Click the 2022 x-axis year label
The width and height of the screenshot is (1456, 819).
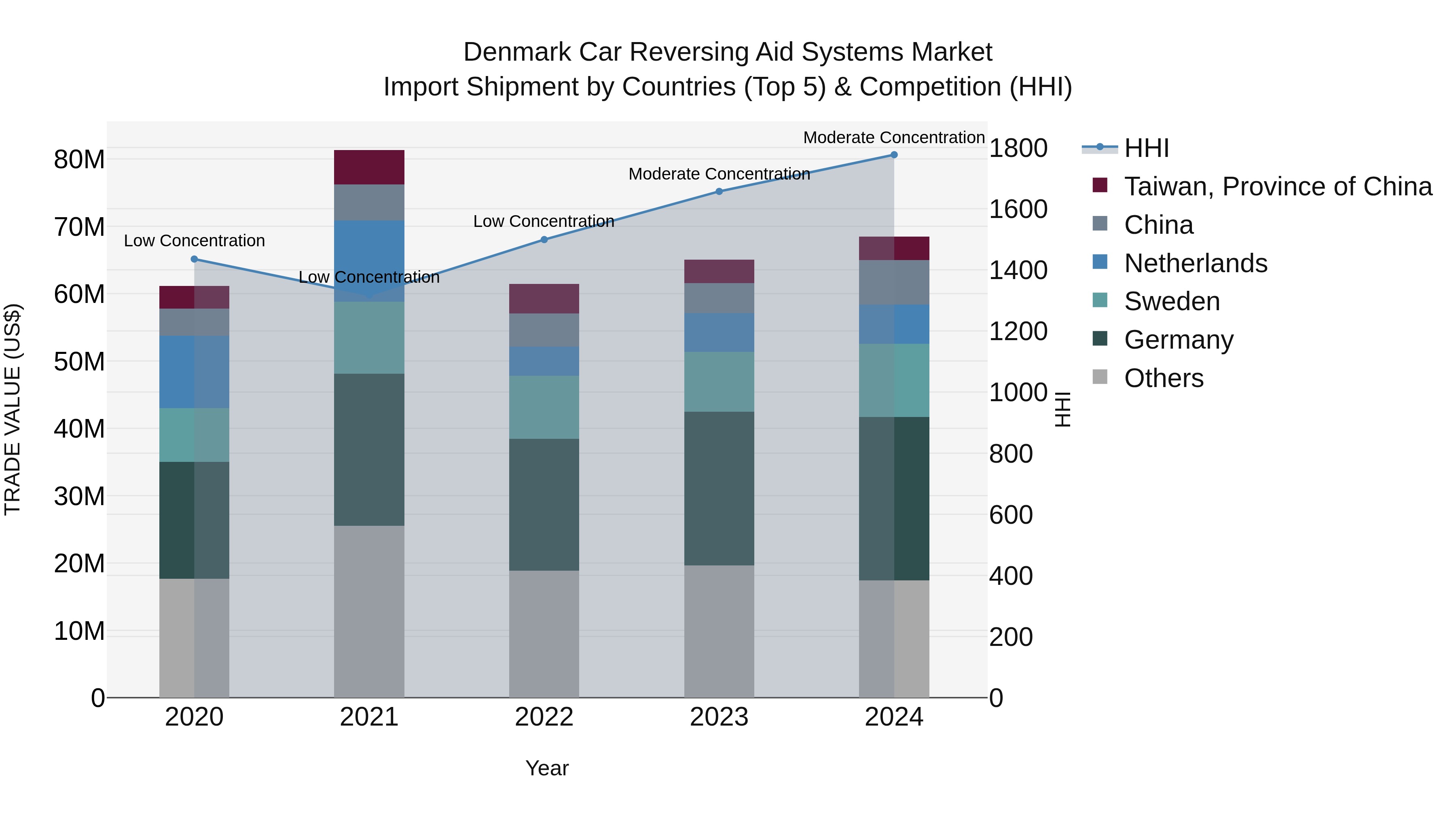pyautogui.click(x=544, y=717)
